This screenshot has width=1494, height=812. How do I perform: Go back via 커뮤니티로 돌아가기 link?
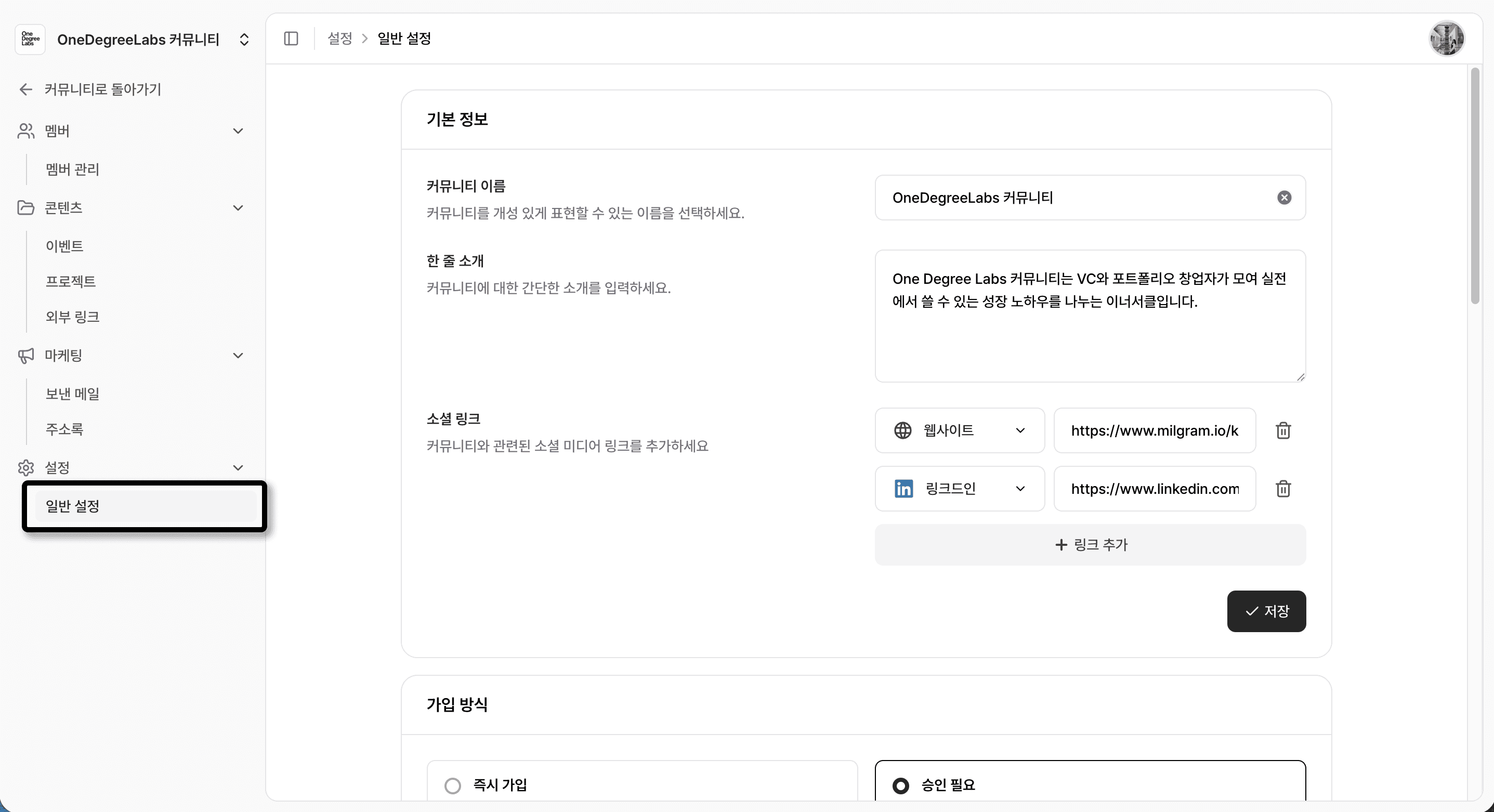point(102,89)
